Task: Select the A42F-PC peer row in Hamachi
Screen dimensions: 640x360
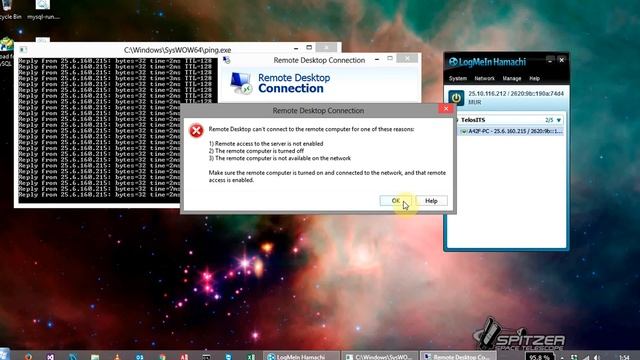Action: (511, 131)
